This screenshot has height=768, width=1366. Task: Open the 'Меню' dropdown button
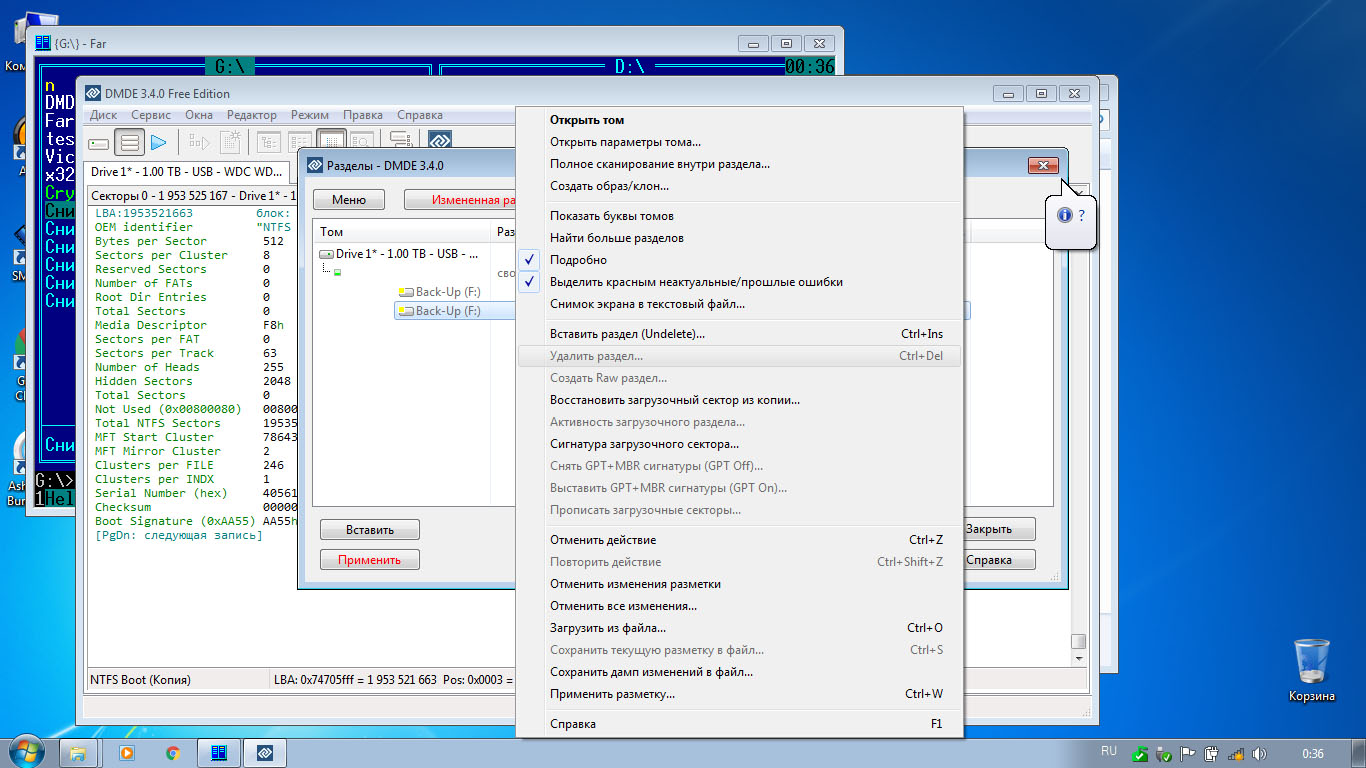coord(348,200)
